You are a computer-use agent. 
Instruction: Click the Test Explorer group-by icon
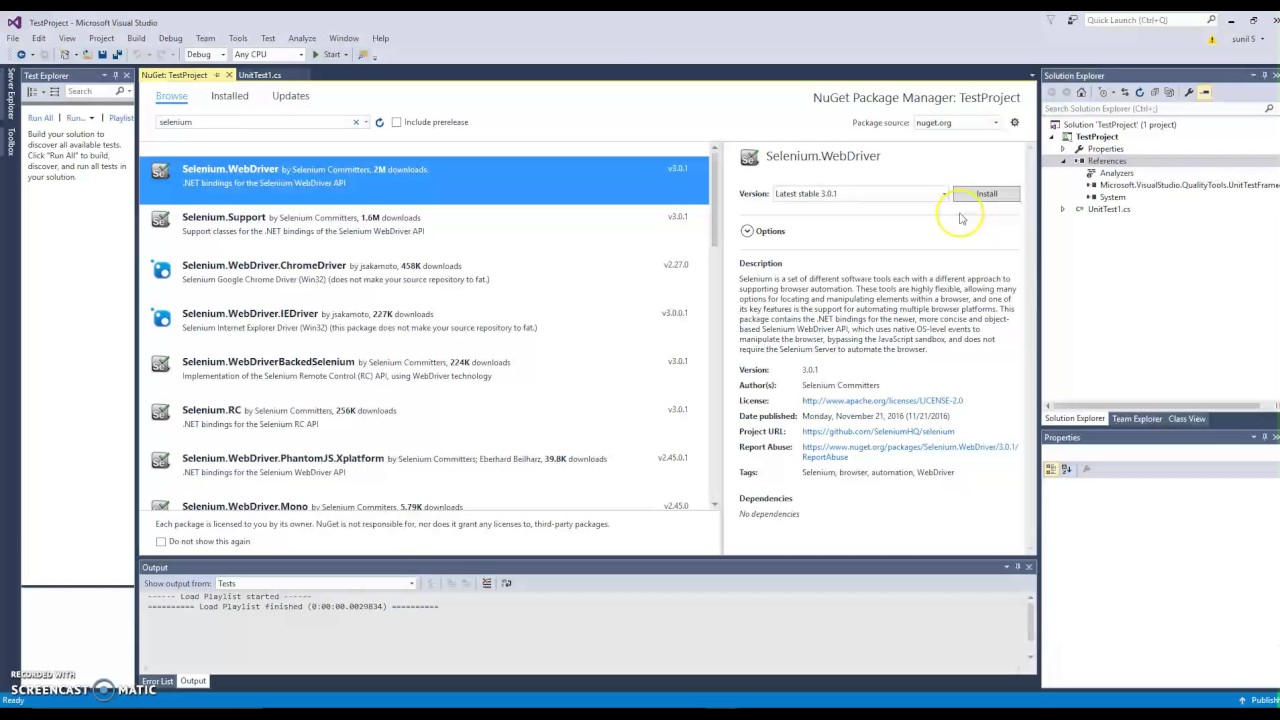pos(32,91)
